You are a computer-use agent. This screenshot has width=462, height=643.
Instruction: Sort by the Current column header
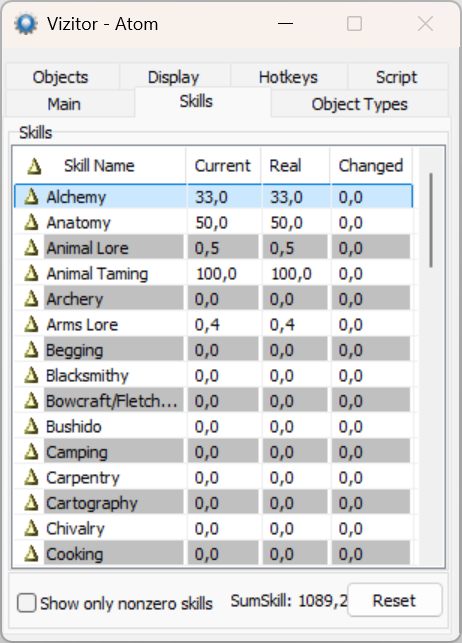tap(223, 166)
